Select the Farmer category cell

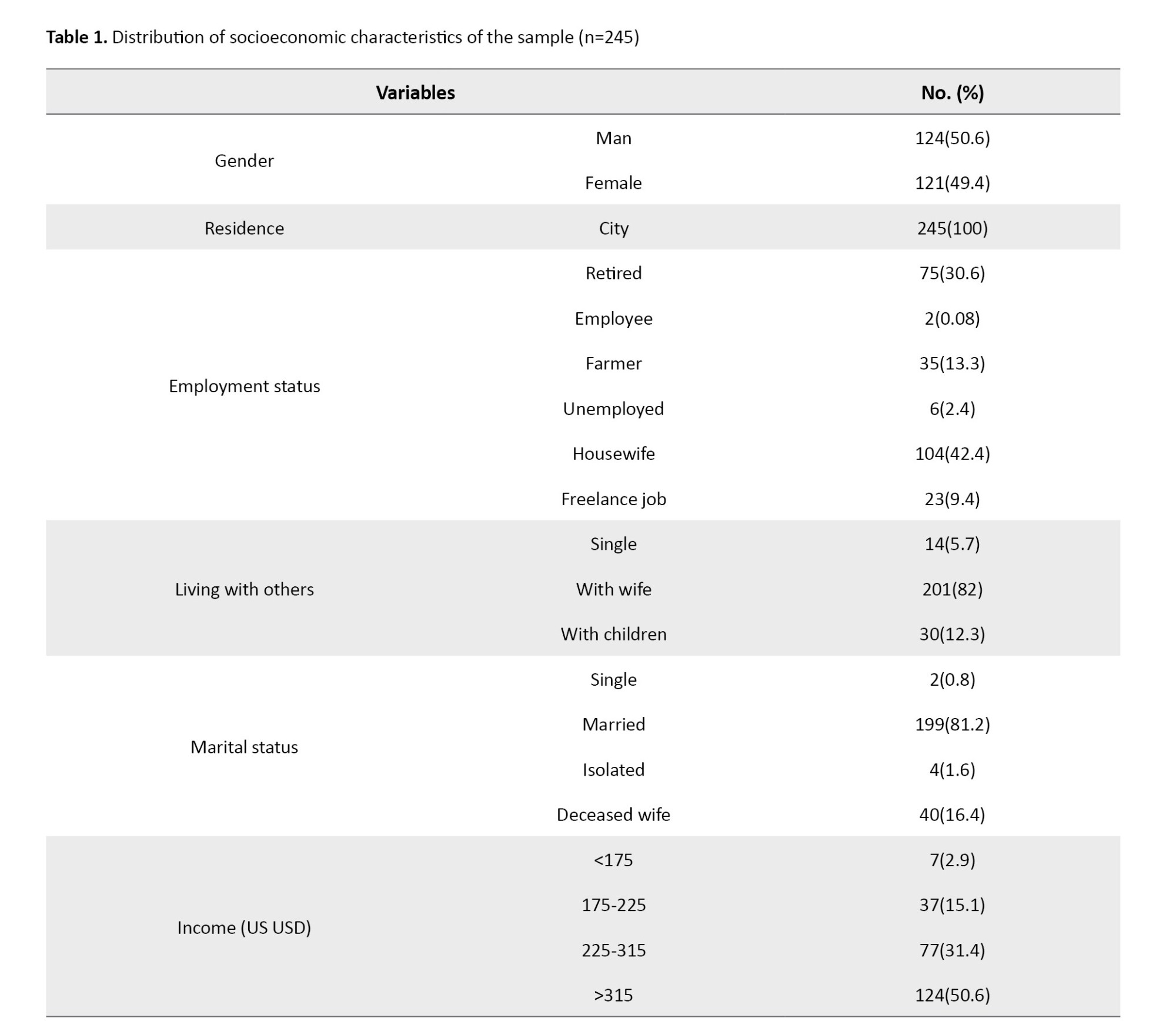pos(613,363)
